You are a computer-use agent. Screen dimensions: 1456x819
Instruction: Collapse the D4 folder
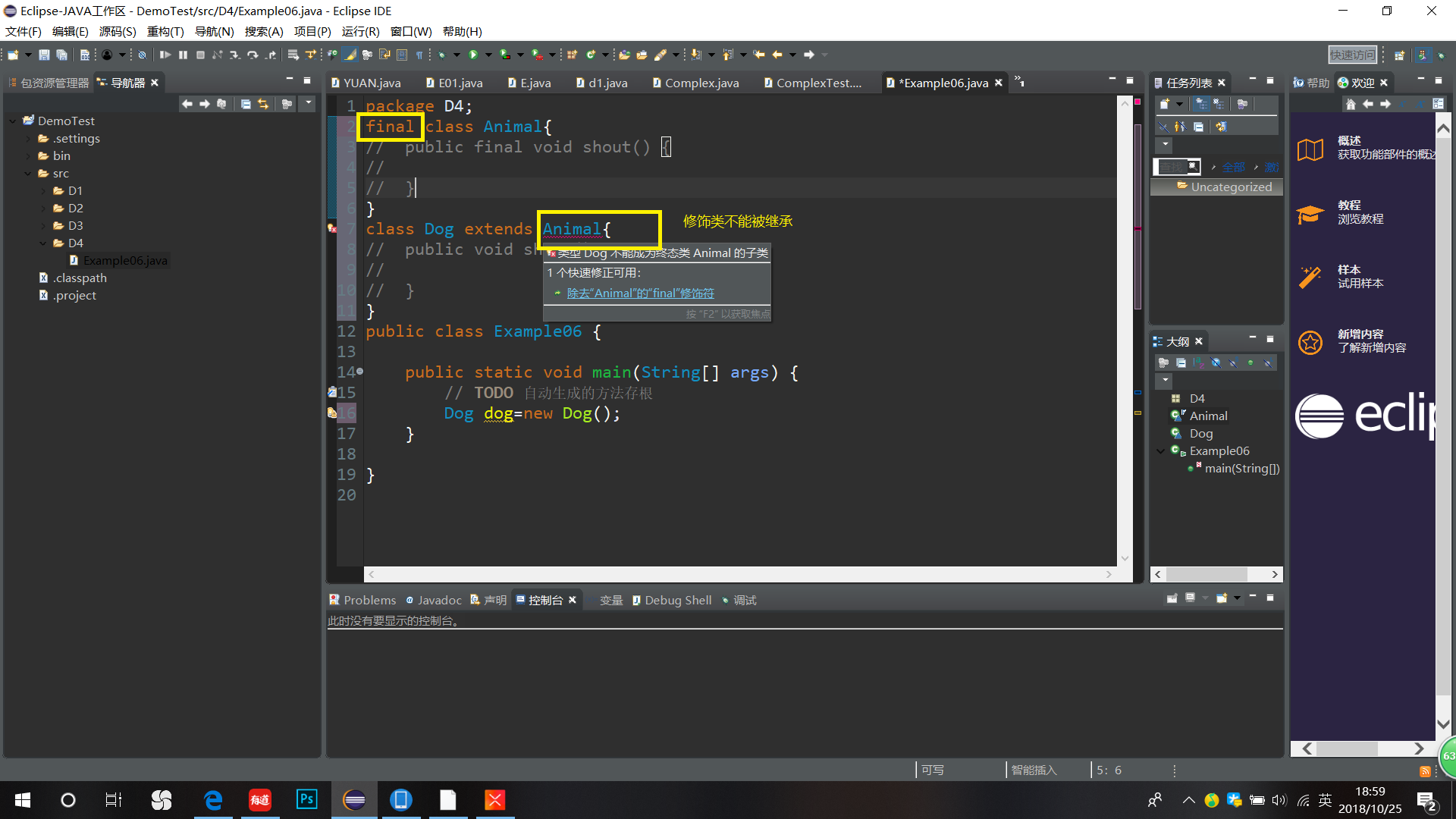[43, 243]
